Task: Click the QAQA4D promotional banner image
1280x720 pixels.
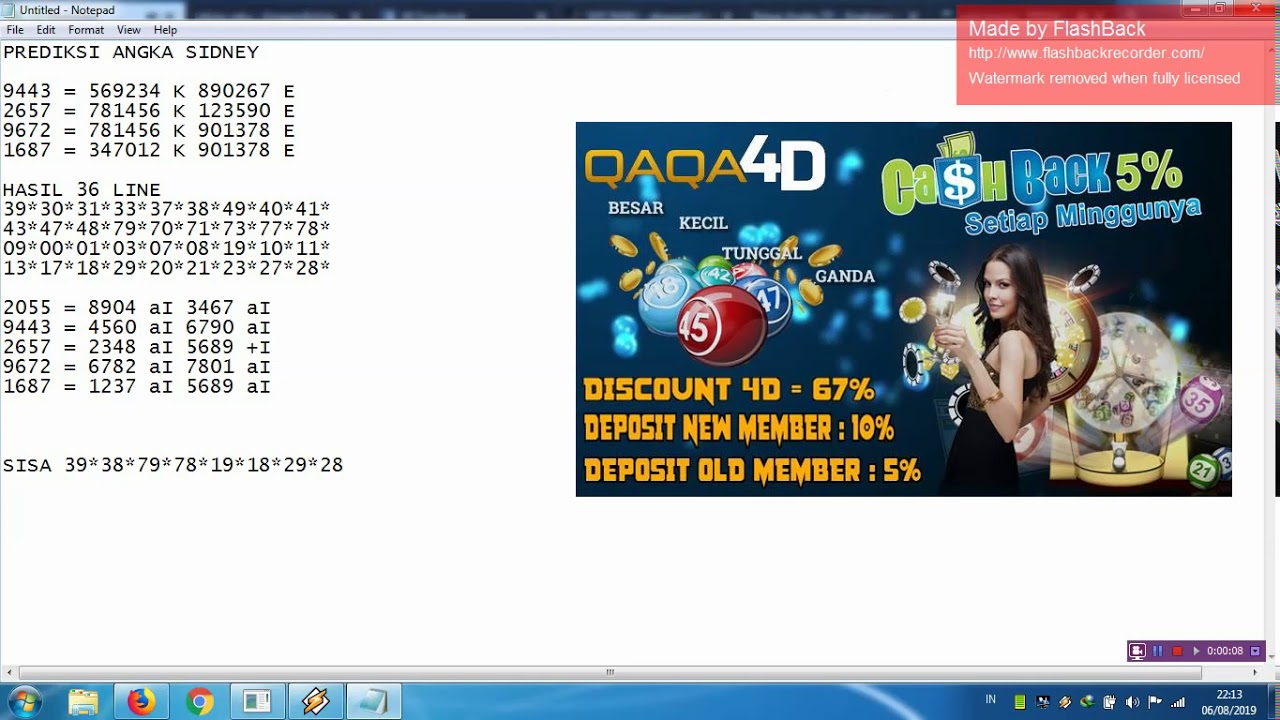Action: (x=903, y=309)
